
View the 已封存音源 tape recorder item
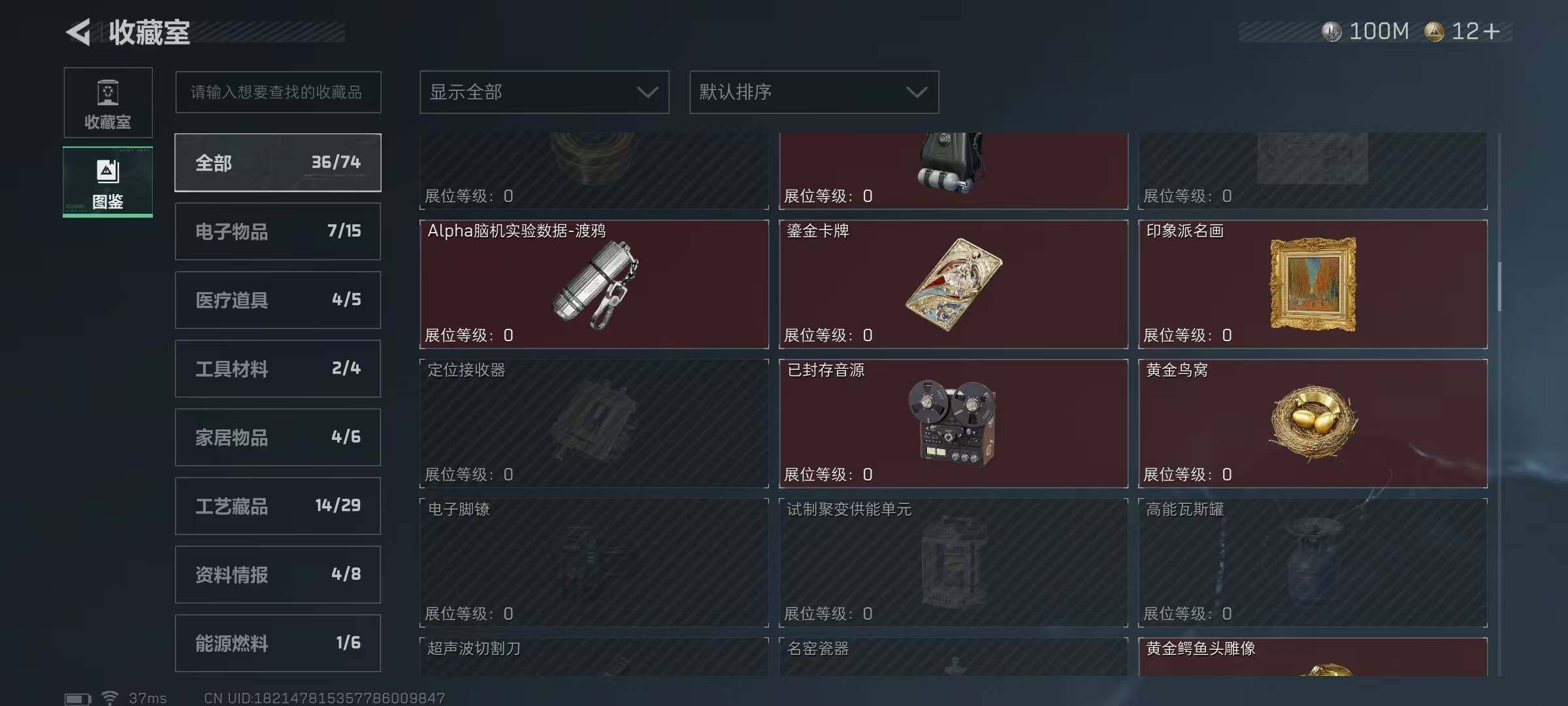953,424
